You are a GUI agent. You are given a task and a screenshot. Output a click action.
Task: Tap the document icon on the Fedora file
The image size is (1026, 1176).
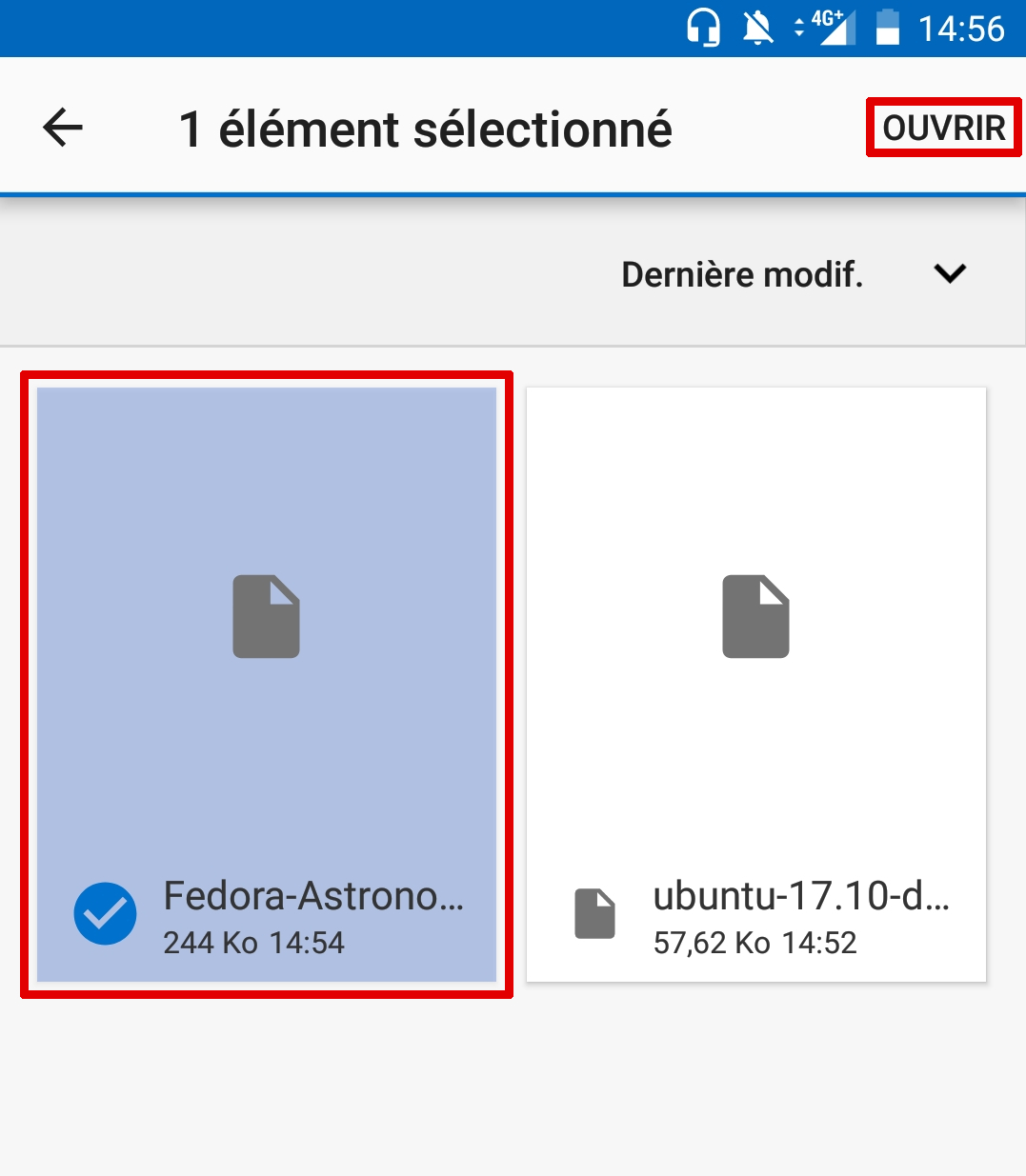click(x=266, y=617)
